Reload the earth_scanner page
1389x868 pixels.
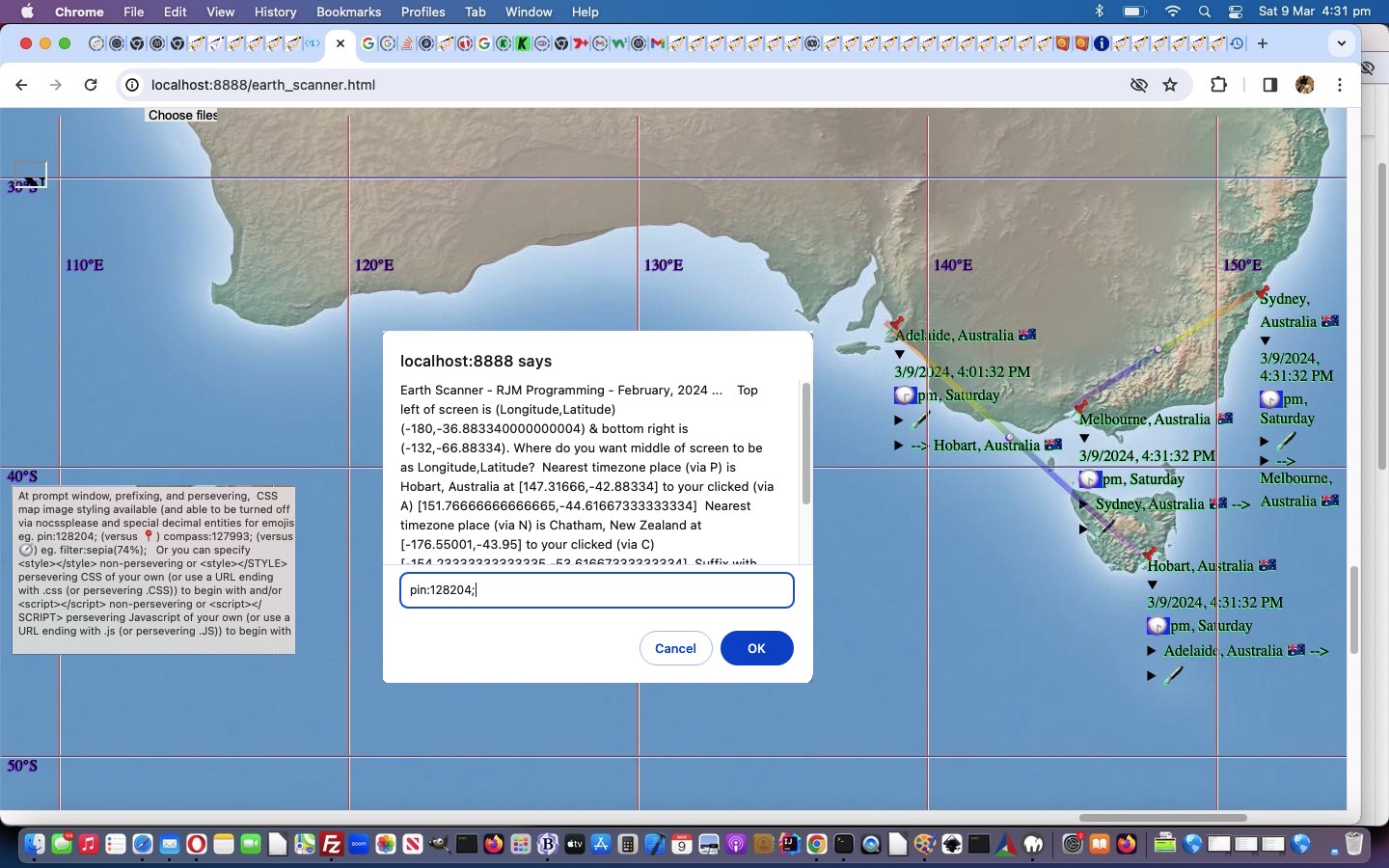[91, 85]
